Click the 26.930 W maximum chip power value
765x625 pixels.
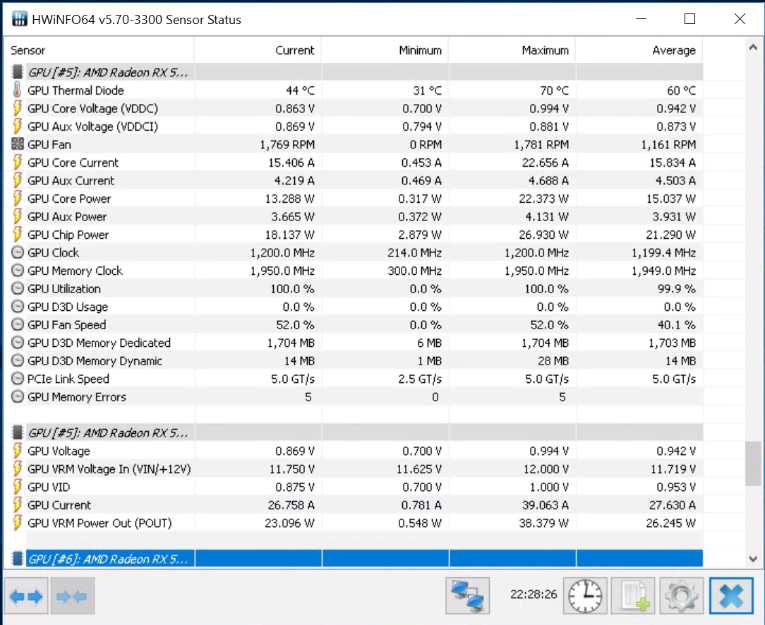[x=544, y=235]
